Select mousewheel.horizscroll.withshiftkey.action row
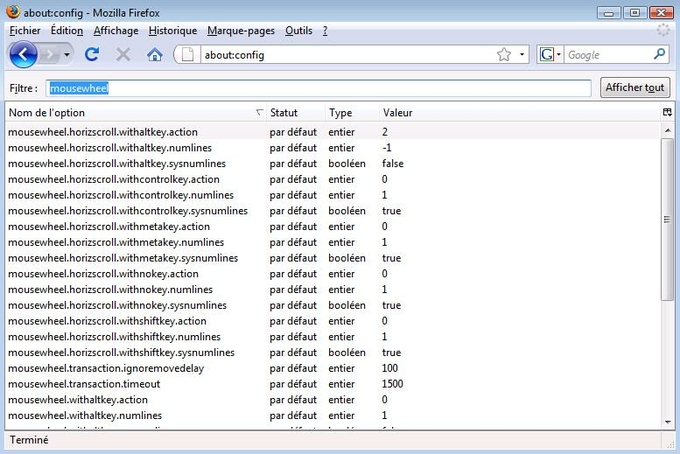Screen dimensions: 680x454 tap(333, 321)
